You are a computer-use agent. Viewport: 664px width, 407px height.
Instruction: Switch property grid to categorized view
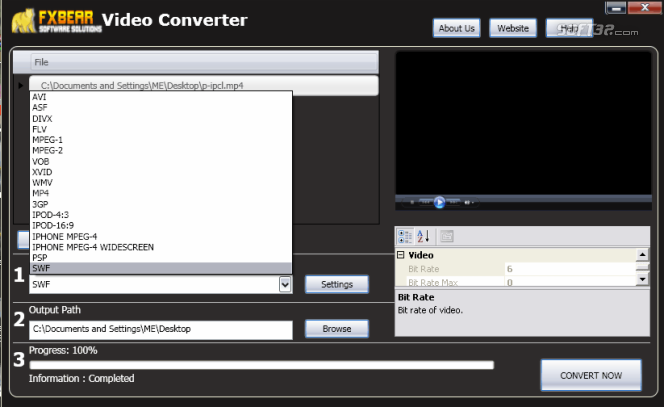(405, 236)
